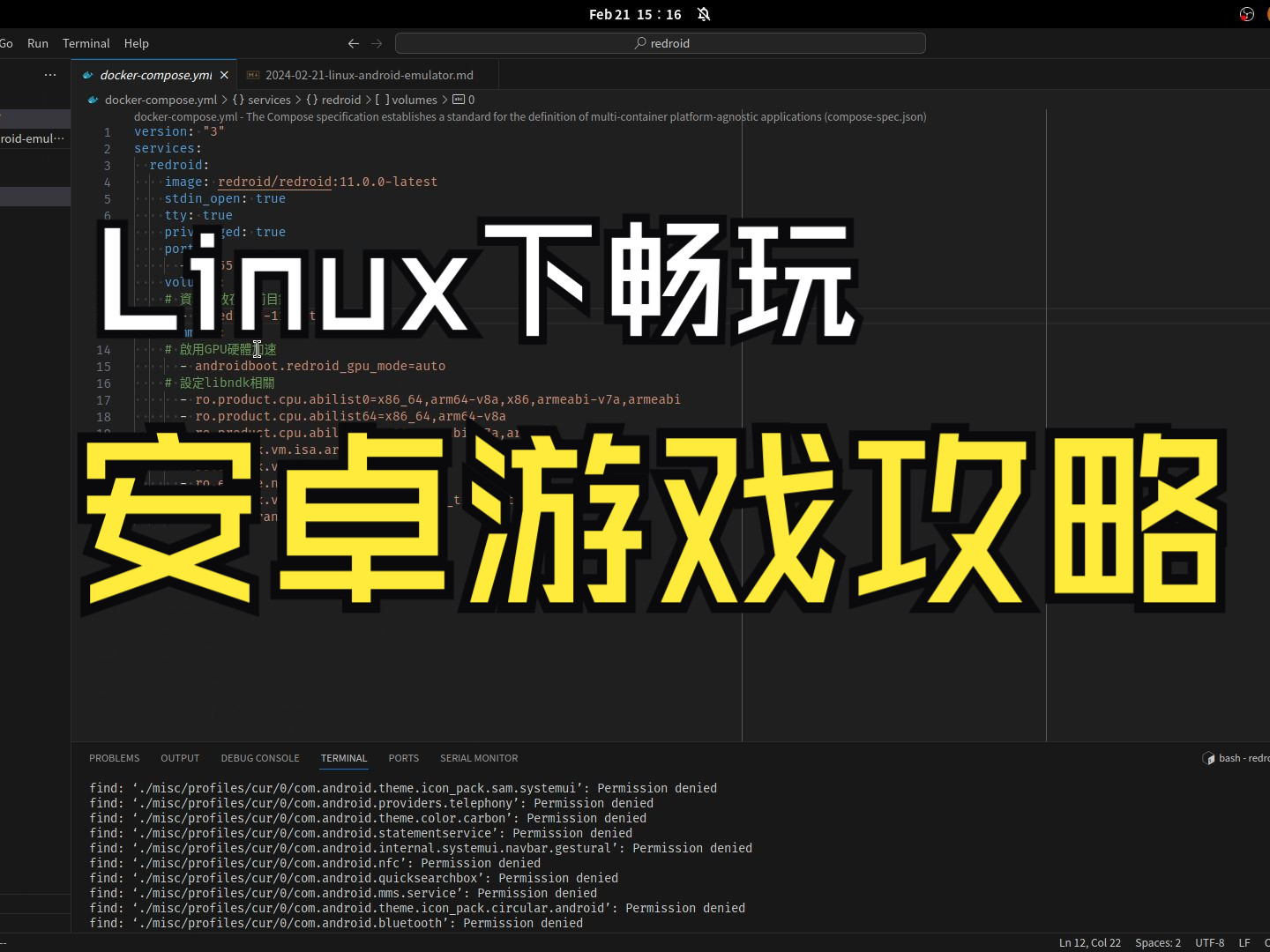The width and height of the screenshot is (1270, 952).
Task: Open the PORTS panel tab
Action: [x=404, y=758]
